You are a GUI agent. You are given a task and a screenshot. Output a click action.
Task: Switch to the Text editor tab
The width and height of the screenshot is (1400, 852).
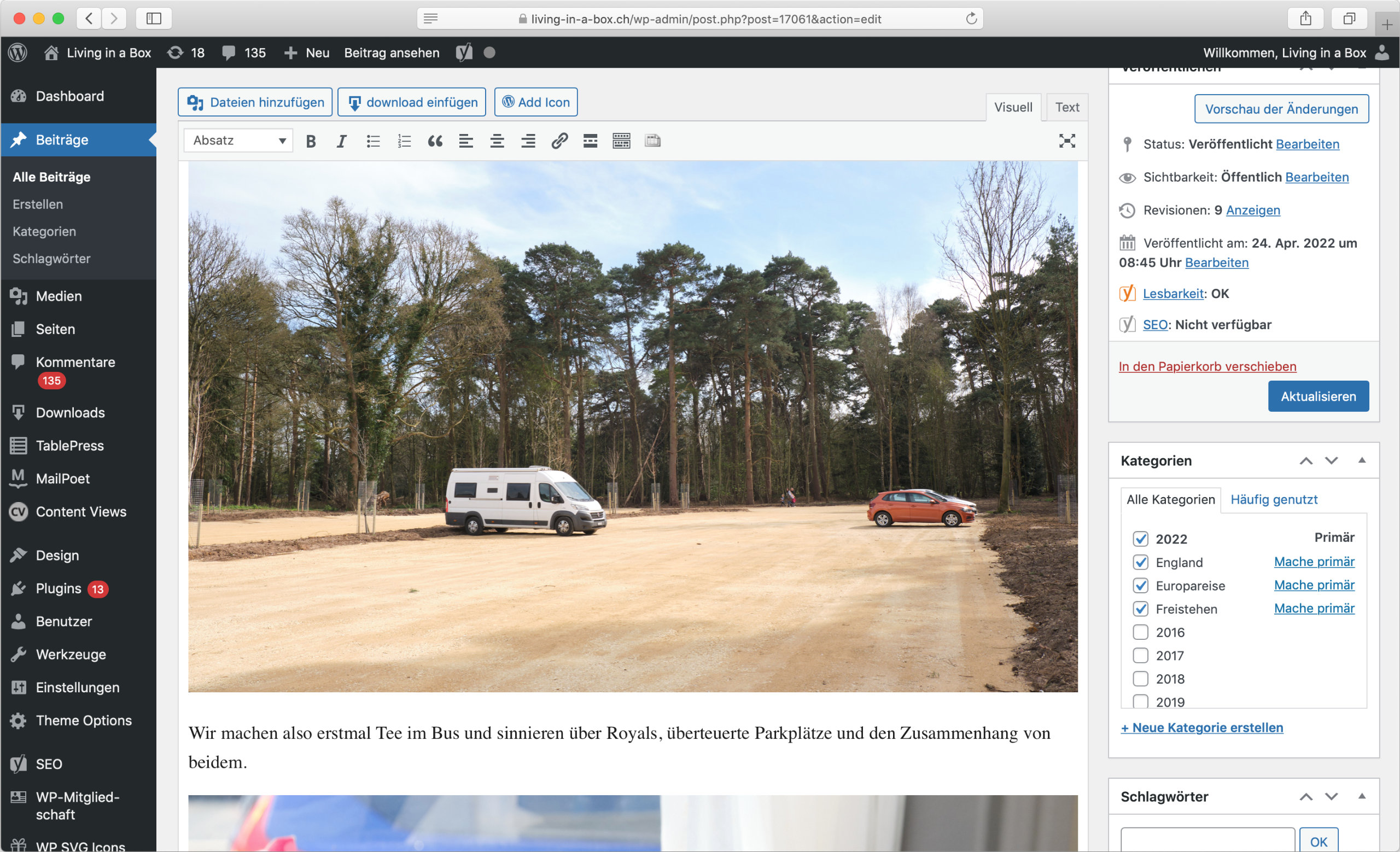[x=1066, y=107]
